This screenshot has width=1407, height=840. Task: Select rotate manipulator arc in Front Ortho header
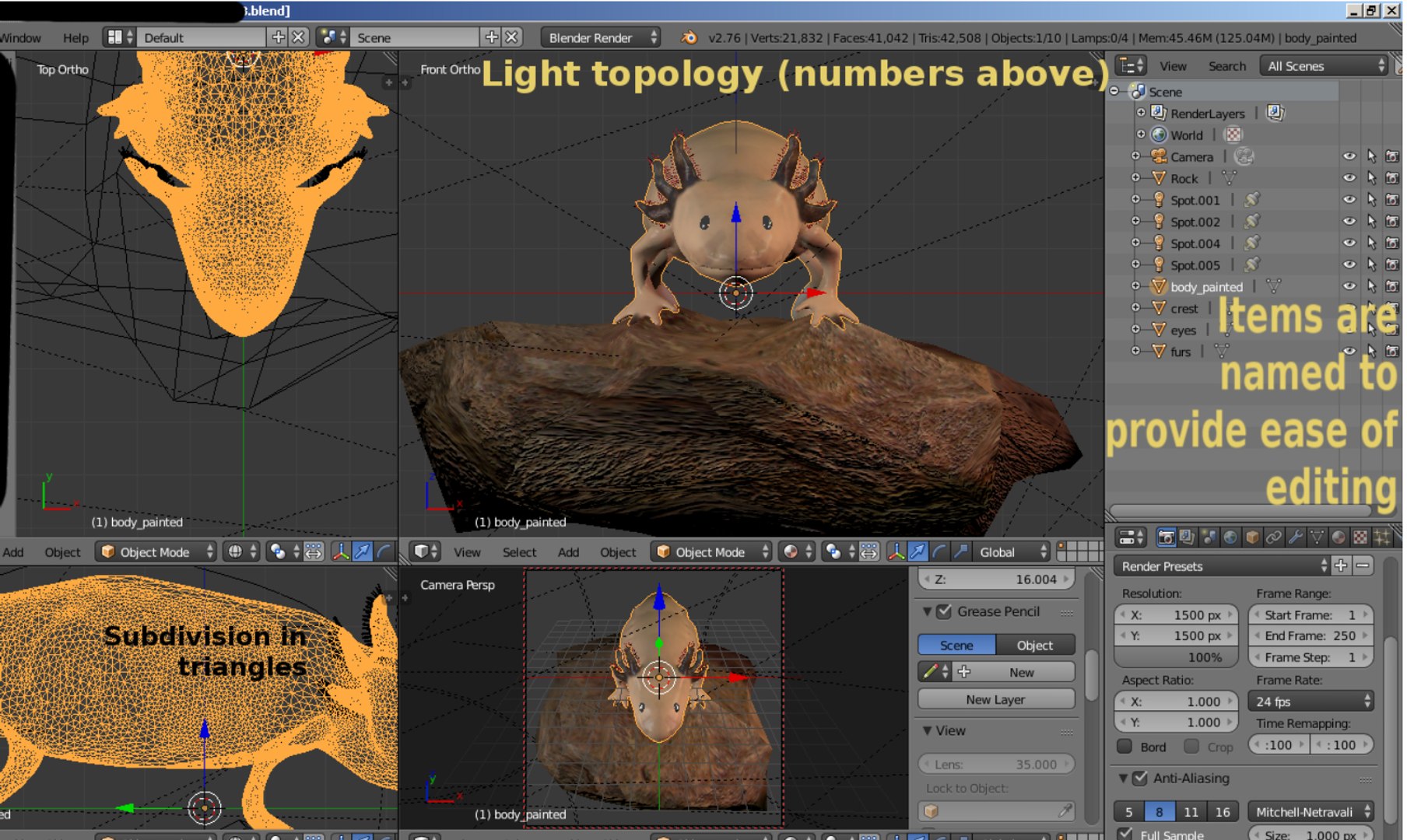[x=939, y=552]
